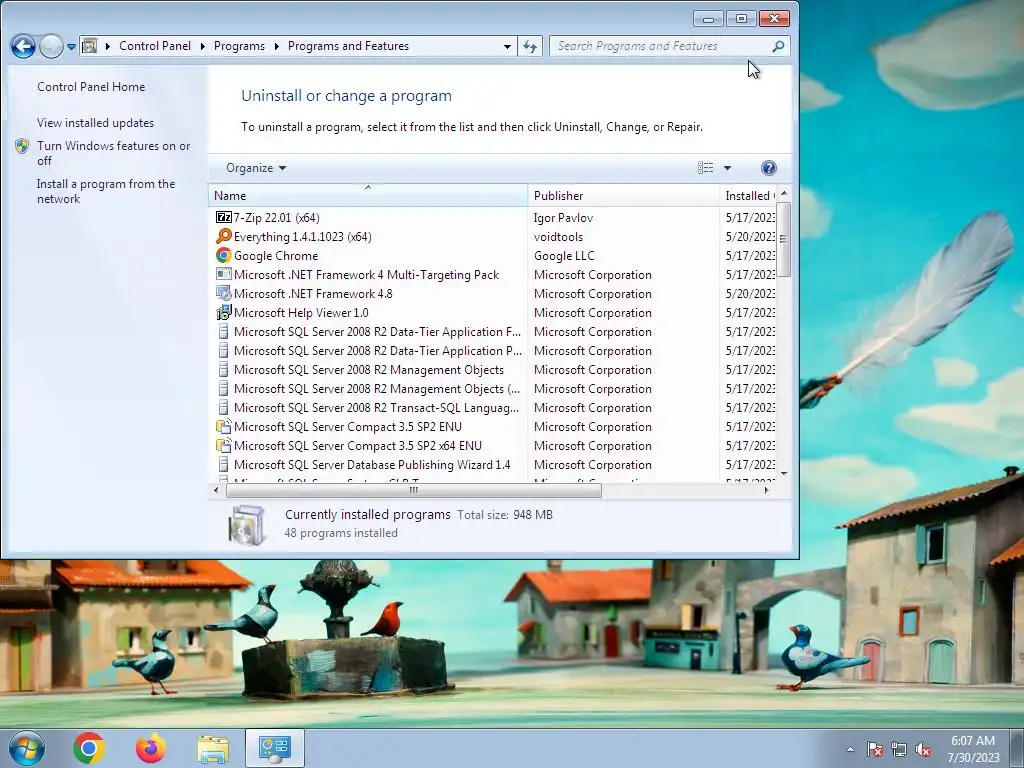Open Control Panel Home link

click(91, 87)
